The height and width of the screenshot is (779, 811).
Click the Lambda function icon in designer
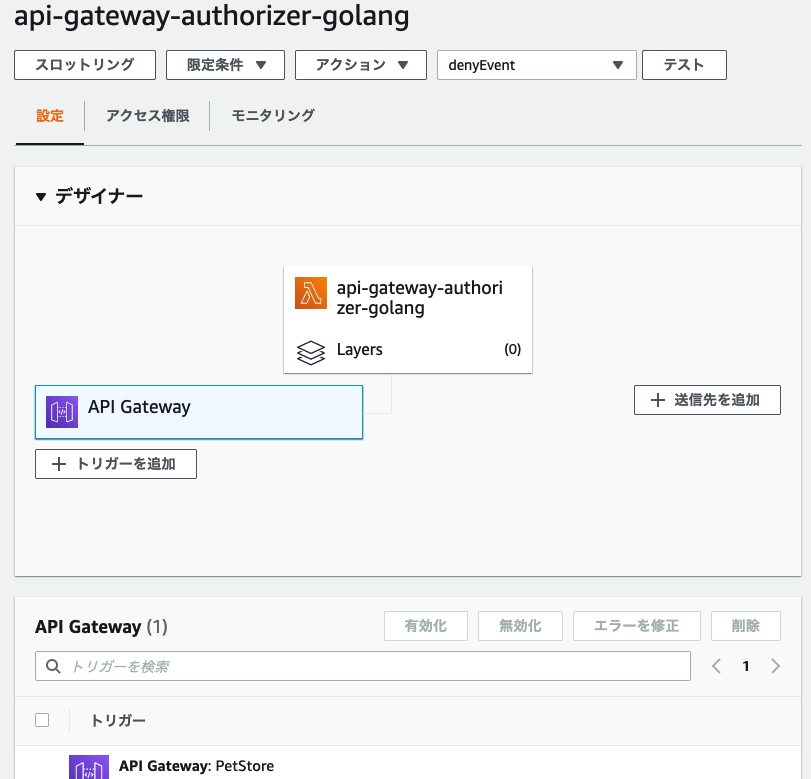point(311,293)
